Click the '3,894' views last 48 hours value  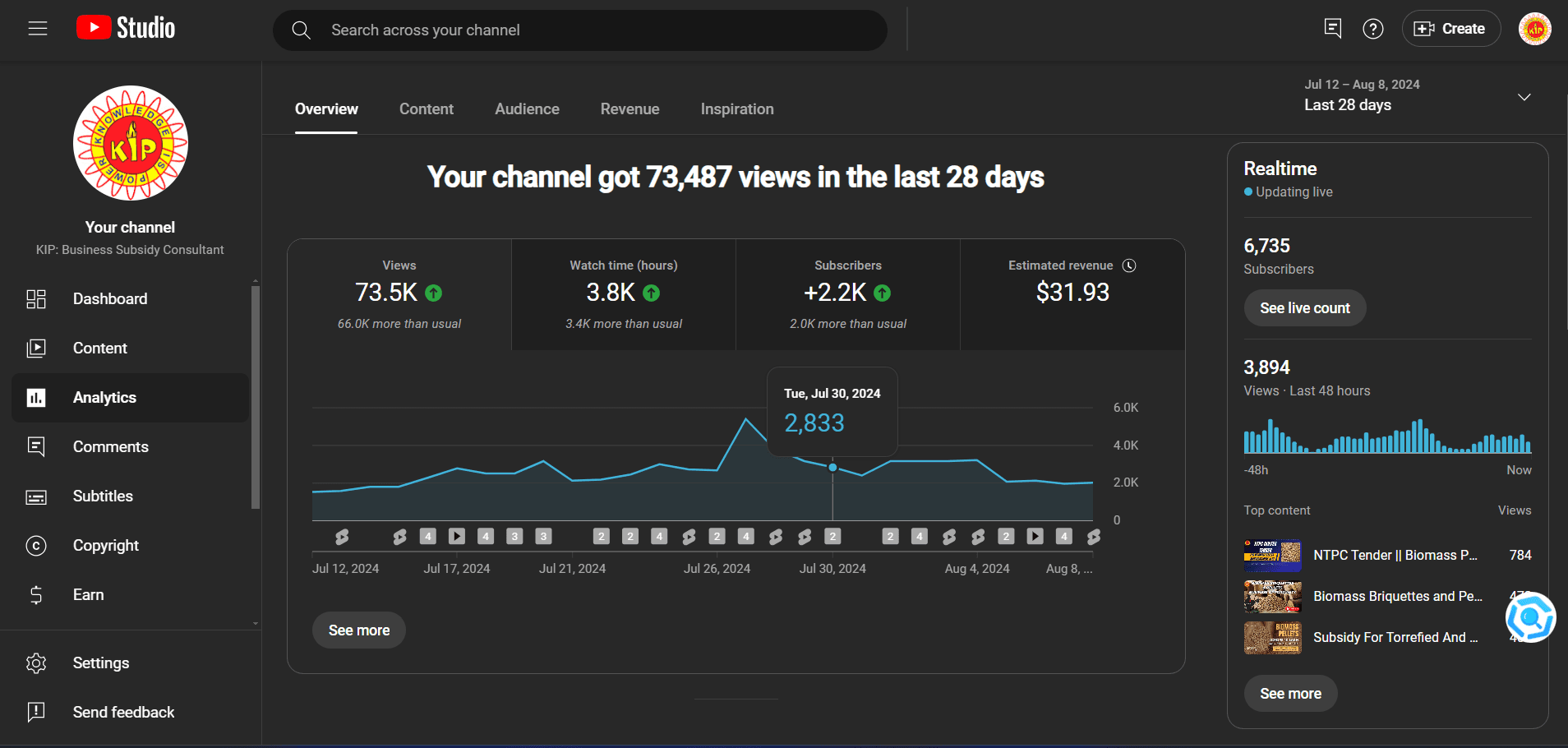click(1267, 367)
